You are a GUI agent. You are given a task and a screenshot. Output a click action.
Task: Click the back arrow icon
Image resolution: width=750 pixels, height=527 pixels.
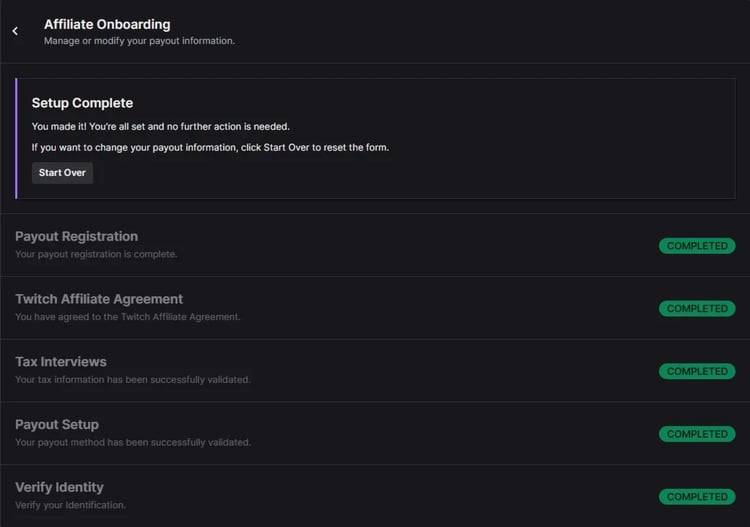[x=15, y=31]
